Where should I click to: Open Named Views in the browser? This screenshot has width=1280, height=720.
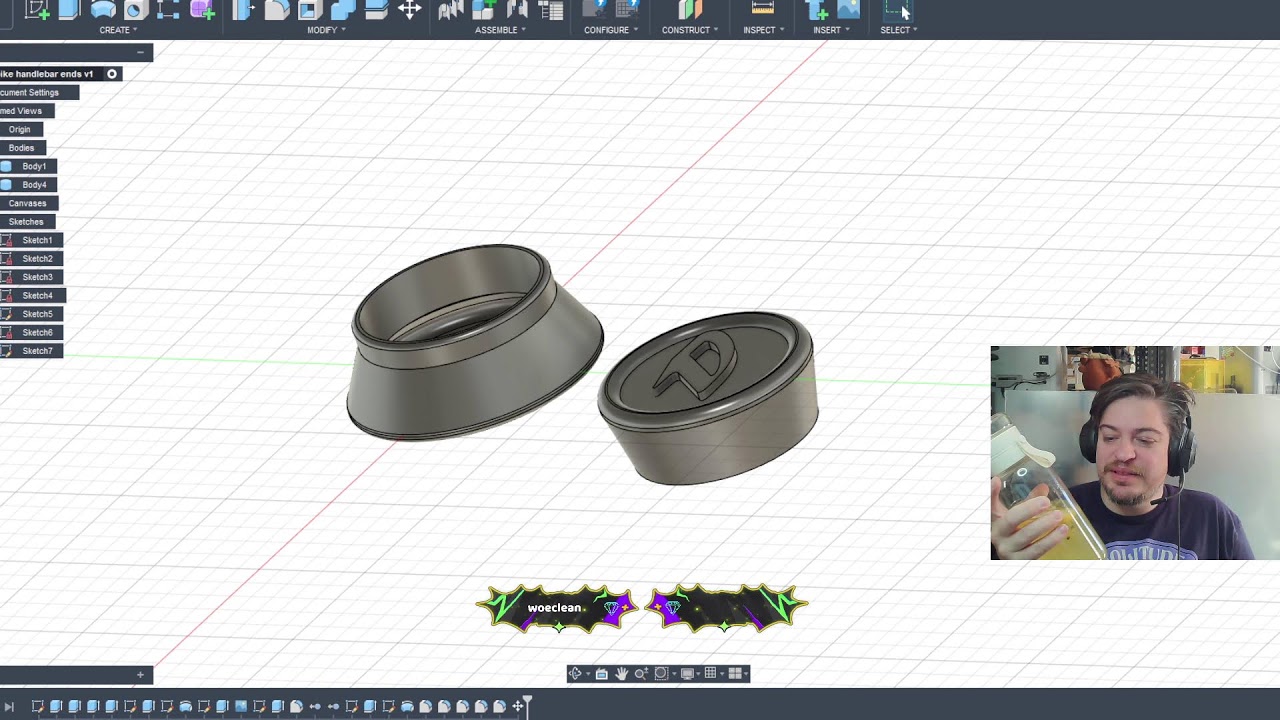click(21, 111)
